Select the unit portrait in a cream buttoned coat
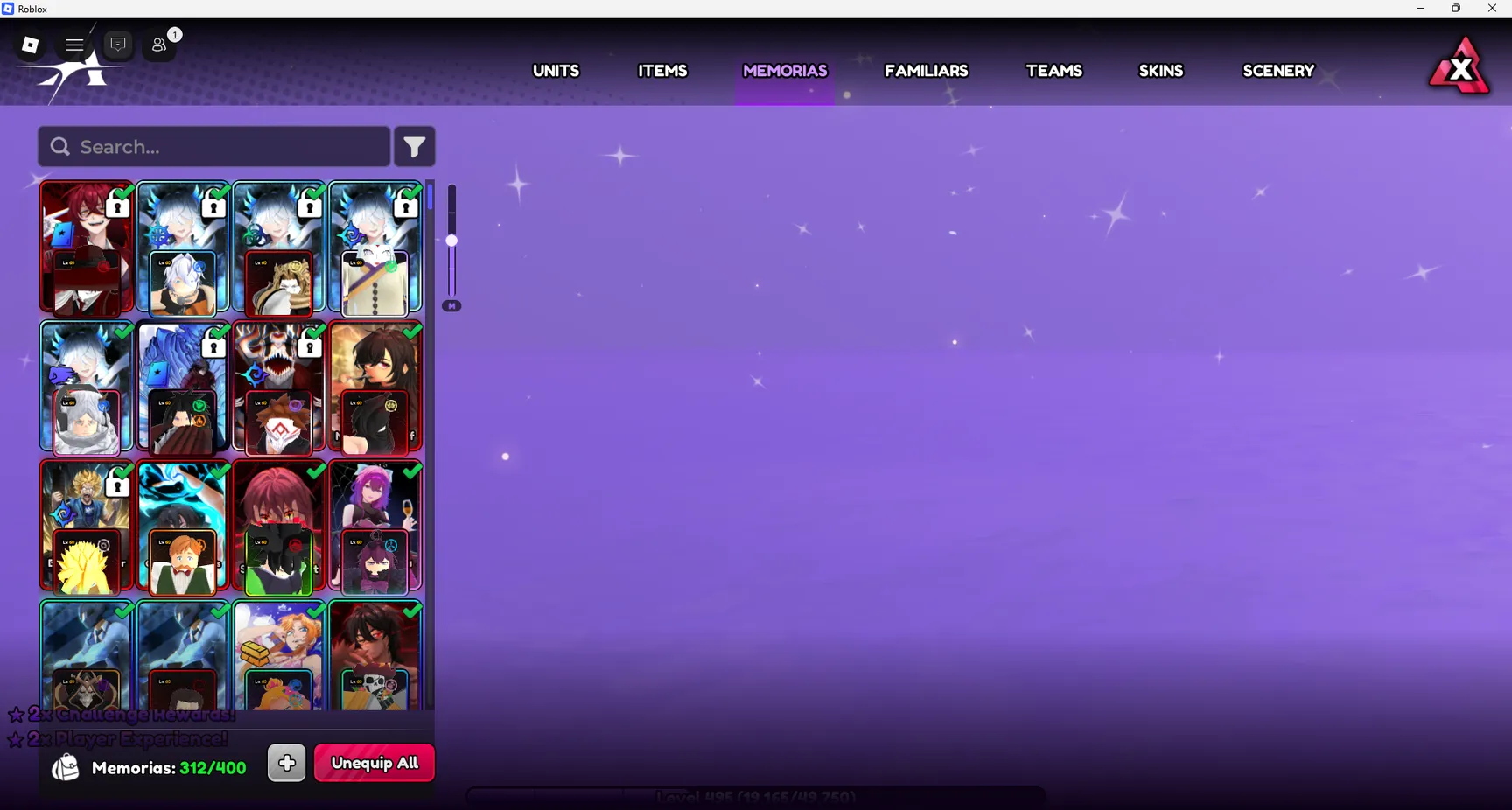Viewport: 1512px width, 810px height. click(374, 283)
